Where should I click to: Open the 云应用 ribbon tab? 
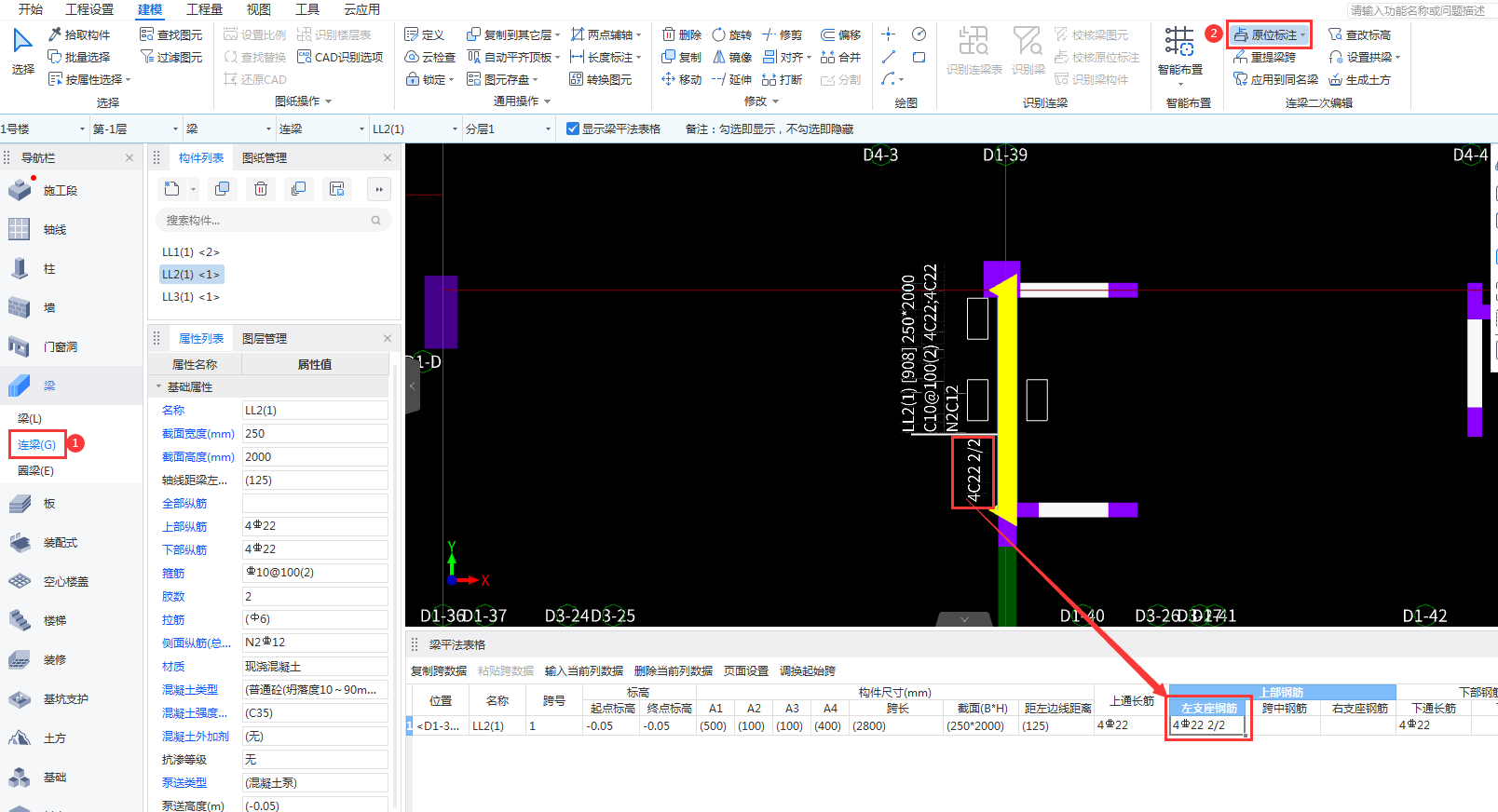(x=361, y=9)
